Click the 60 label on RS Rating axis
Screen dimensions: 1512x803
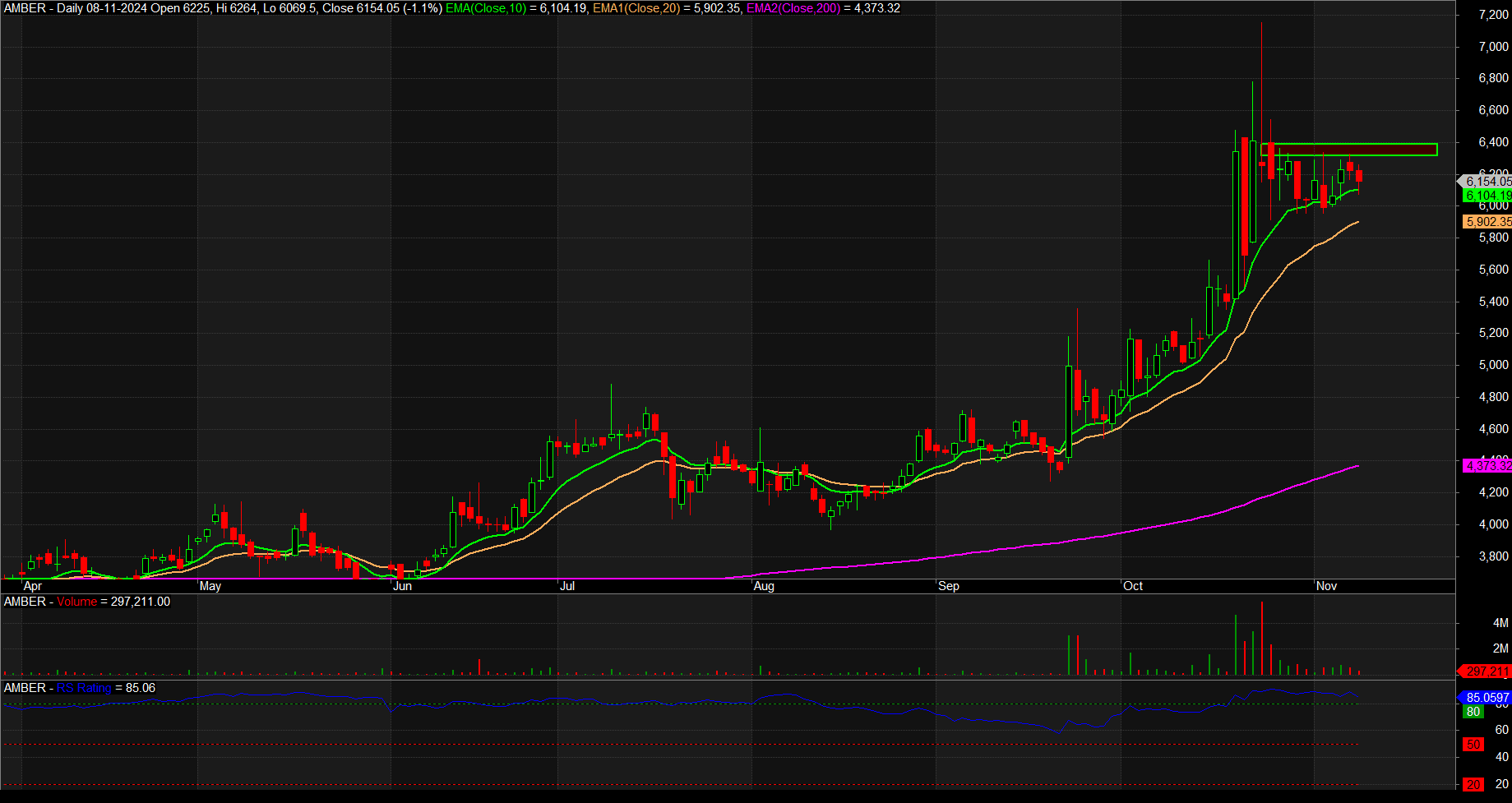1502,730
